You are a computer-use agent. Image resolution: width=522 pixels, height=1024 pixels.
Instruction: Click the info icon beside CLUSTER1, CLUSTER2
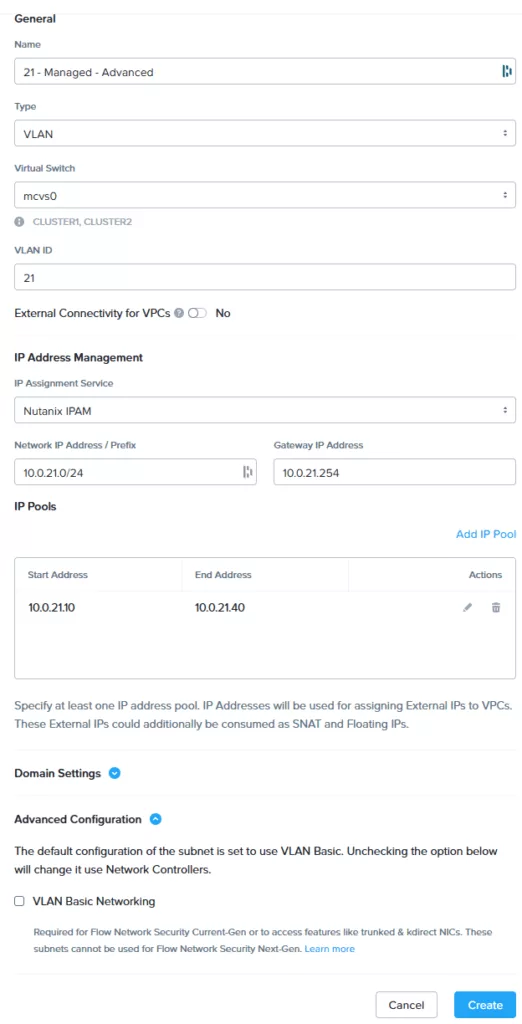tap(20, 221)
